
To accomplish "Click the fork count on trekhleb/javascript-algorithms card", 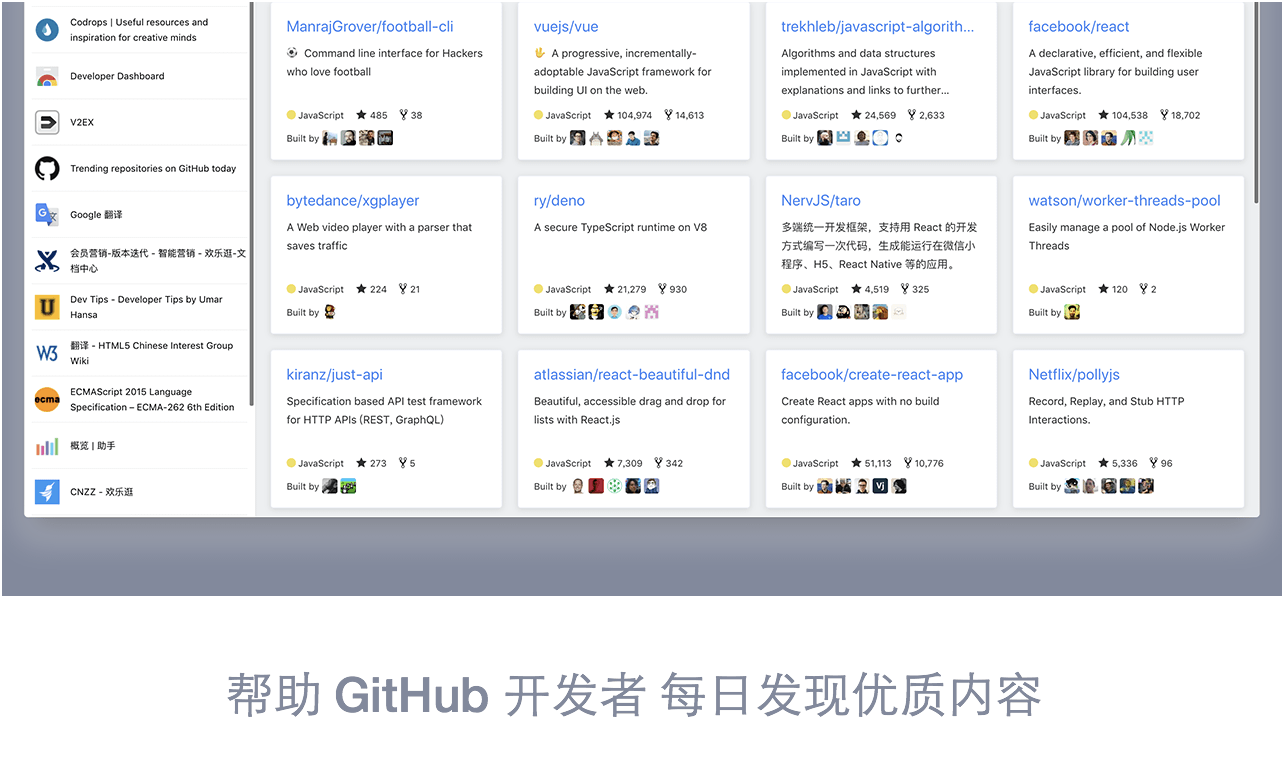I will [x=926, y=115].
